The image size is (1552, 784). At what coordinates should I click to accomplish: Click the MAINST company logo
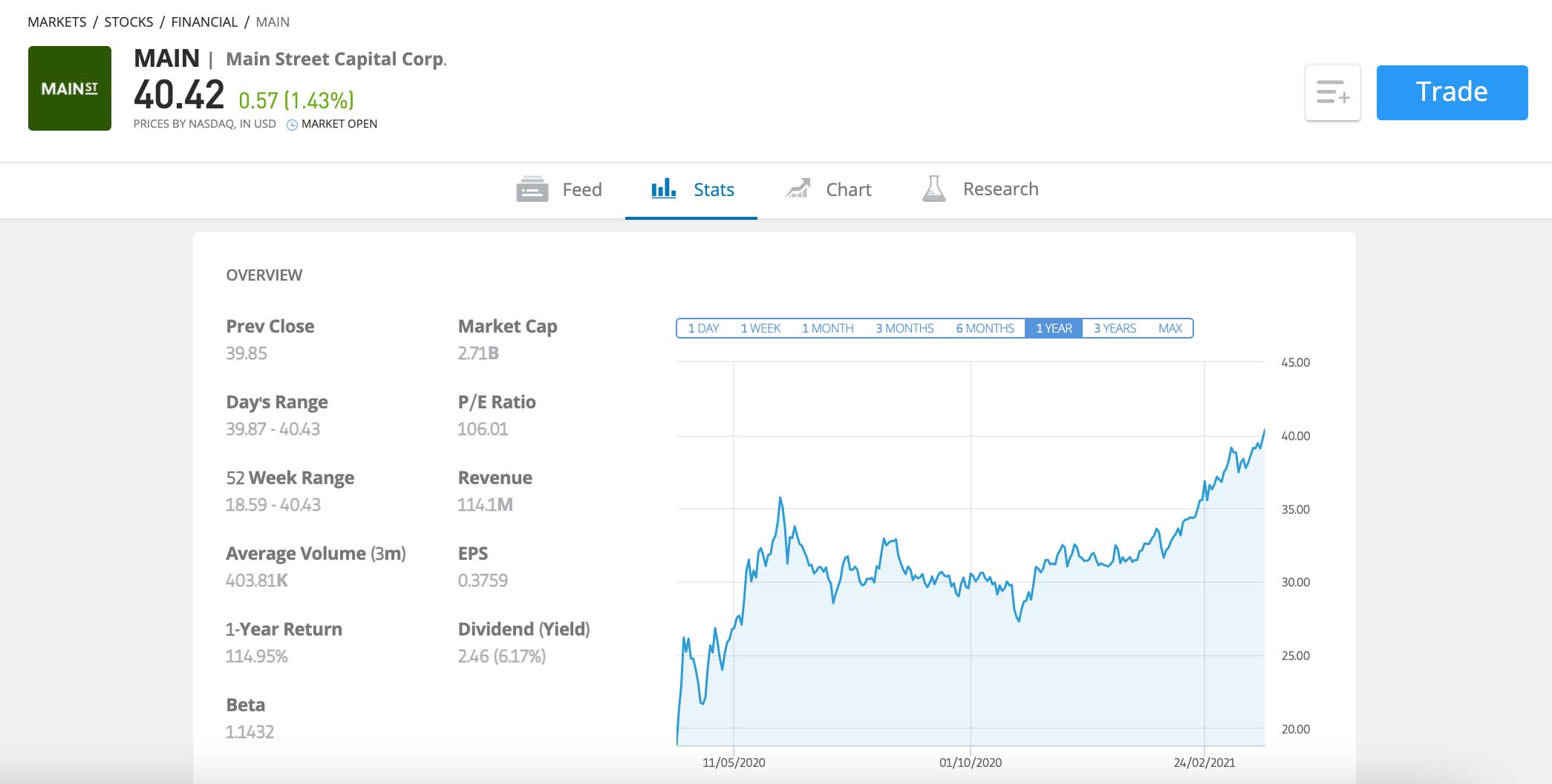coord(70,88)
